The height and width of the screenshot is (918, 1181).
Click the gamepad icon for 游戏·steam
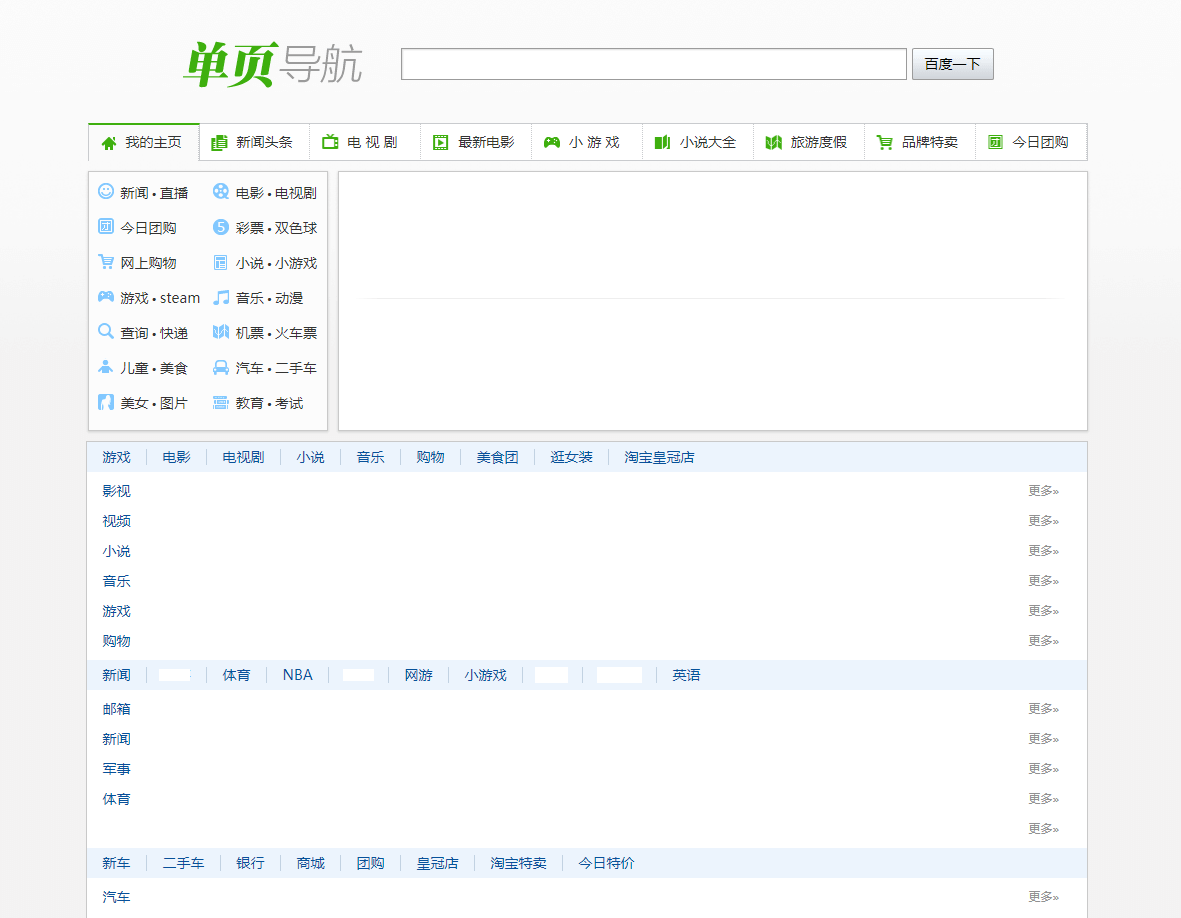(106, 297)
